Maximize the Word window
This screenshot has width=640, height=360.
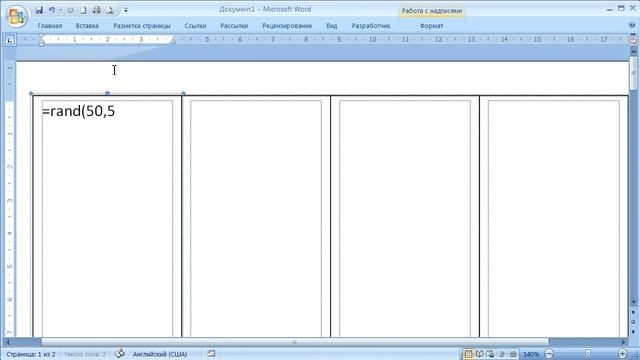click(621, 9)
